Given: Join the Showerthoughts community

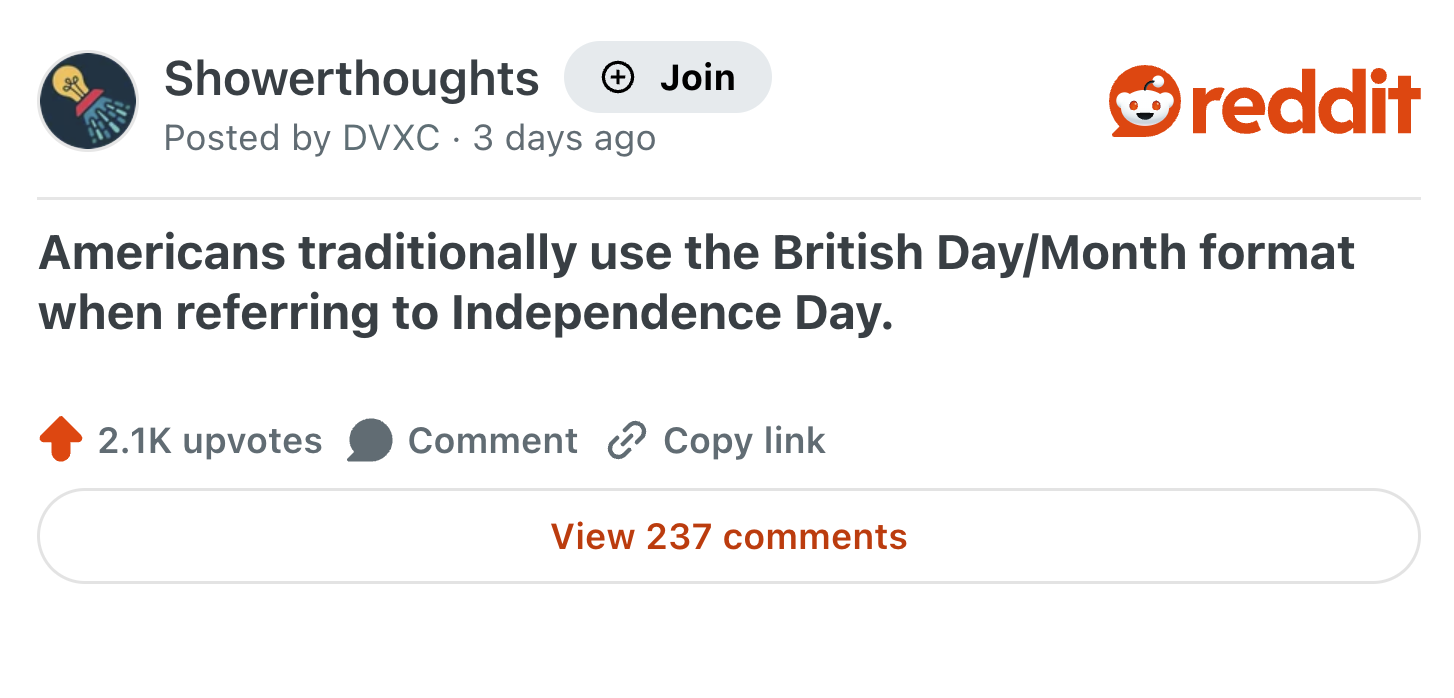Looking at the screenshot, I should pos(668,77).
